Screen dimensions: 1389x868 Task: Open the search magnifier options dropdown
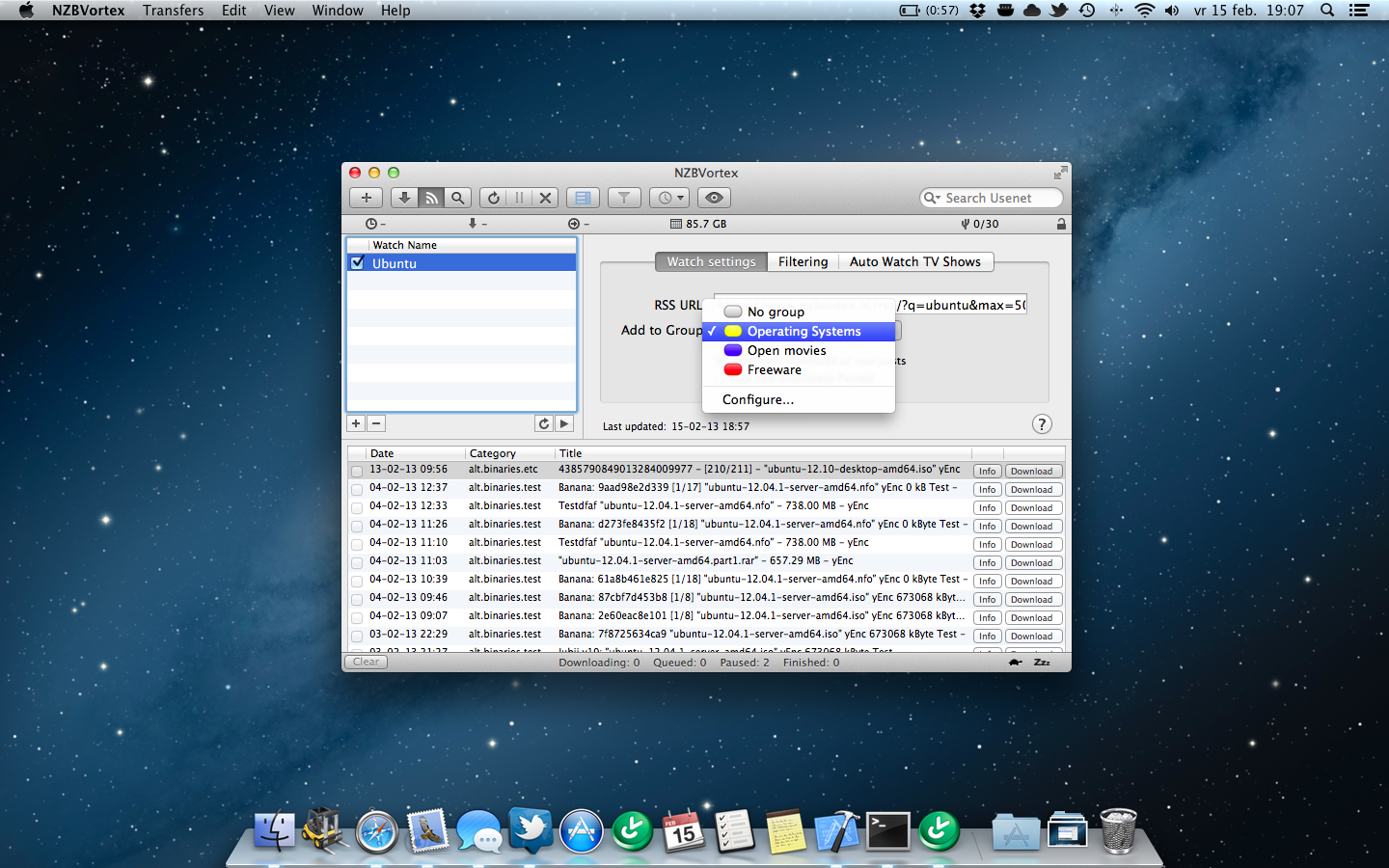pos(932,198)
